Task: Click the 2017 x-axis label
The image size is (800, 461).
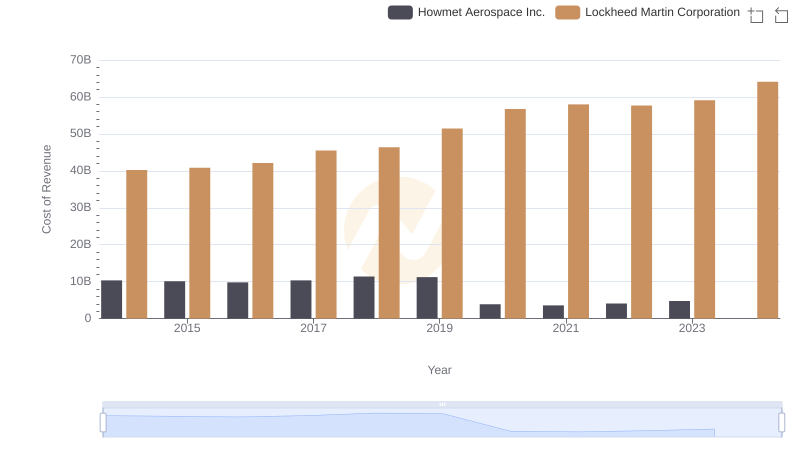Action: tap(313, 328)
